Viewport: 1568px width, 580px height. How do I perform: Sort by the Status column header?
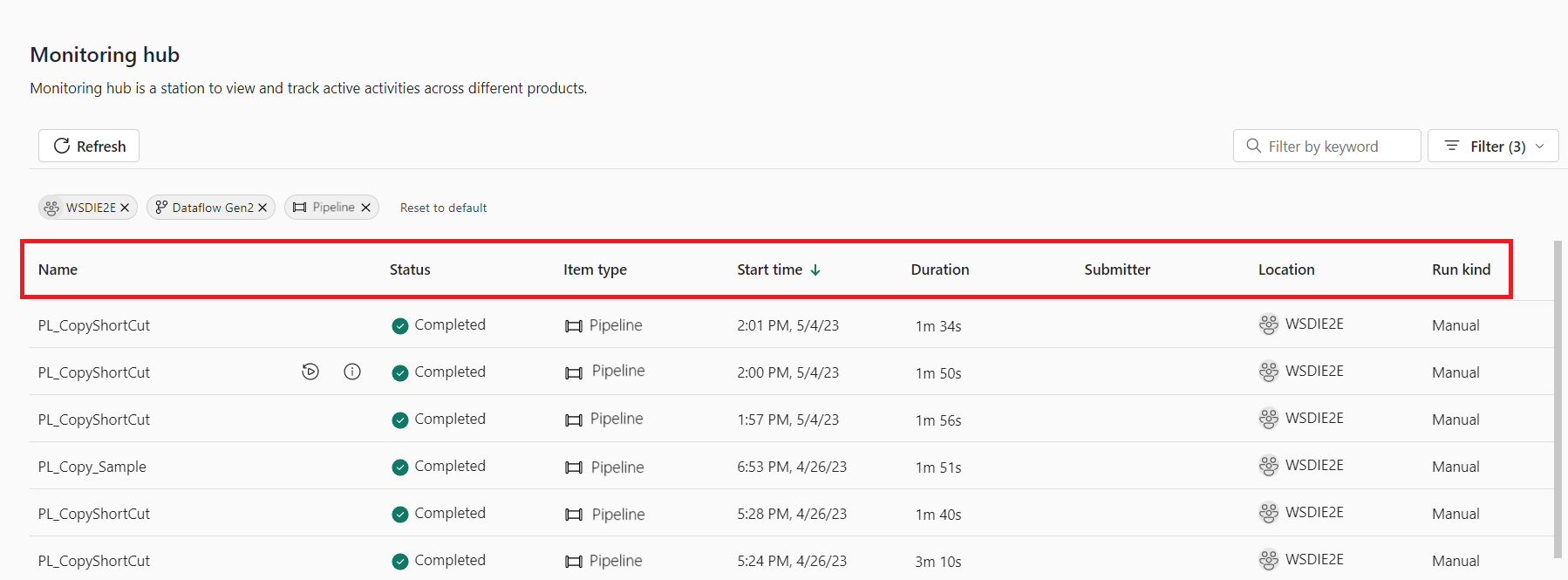coord(410,270)
